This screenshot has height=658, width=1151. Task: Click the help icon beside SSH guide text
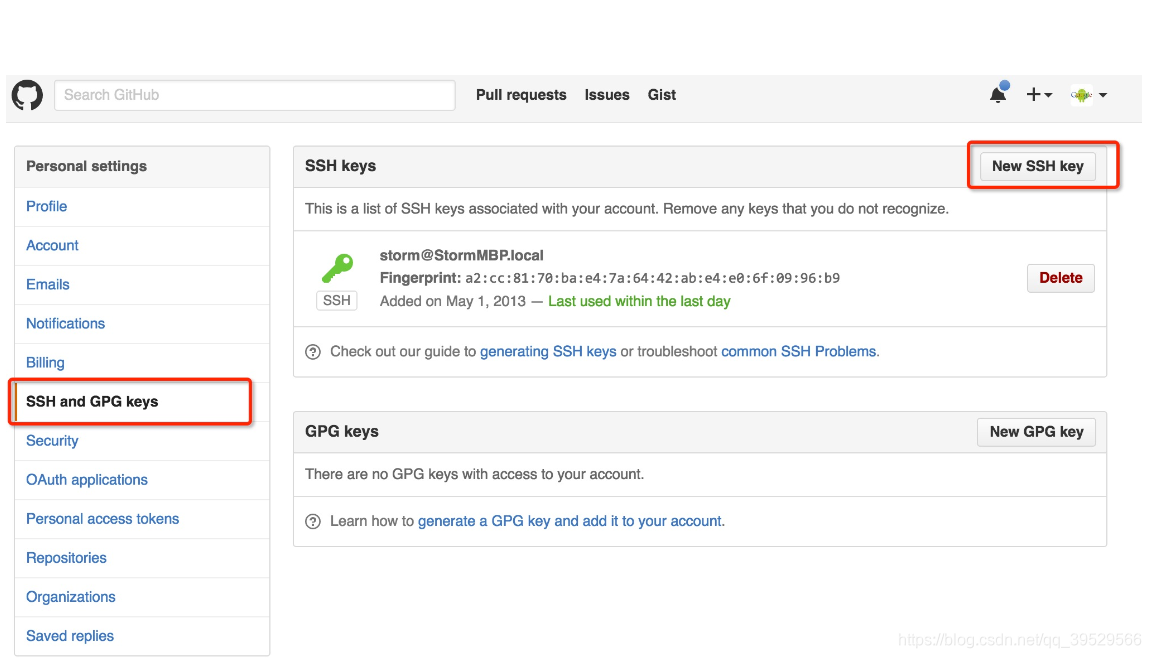[313, 352]
